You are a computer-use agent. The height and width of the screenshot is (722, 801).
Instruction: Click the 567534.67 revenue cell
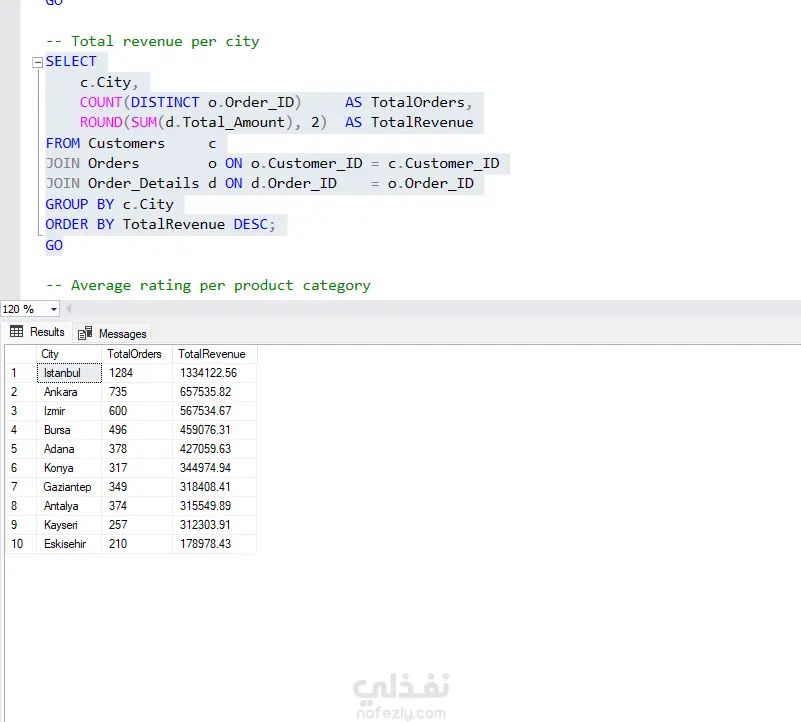click(x=215, y=411)
